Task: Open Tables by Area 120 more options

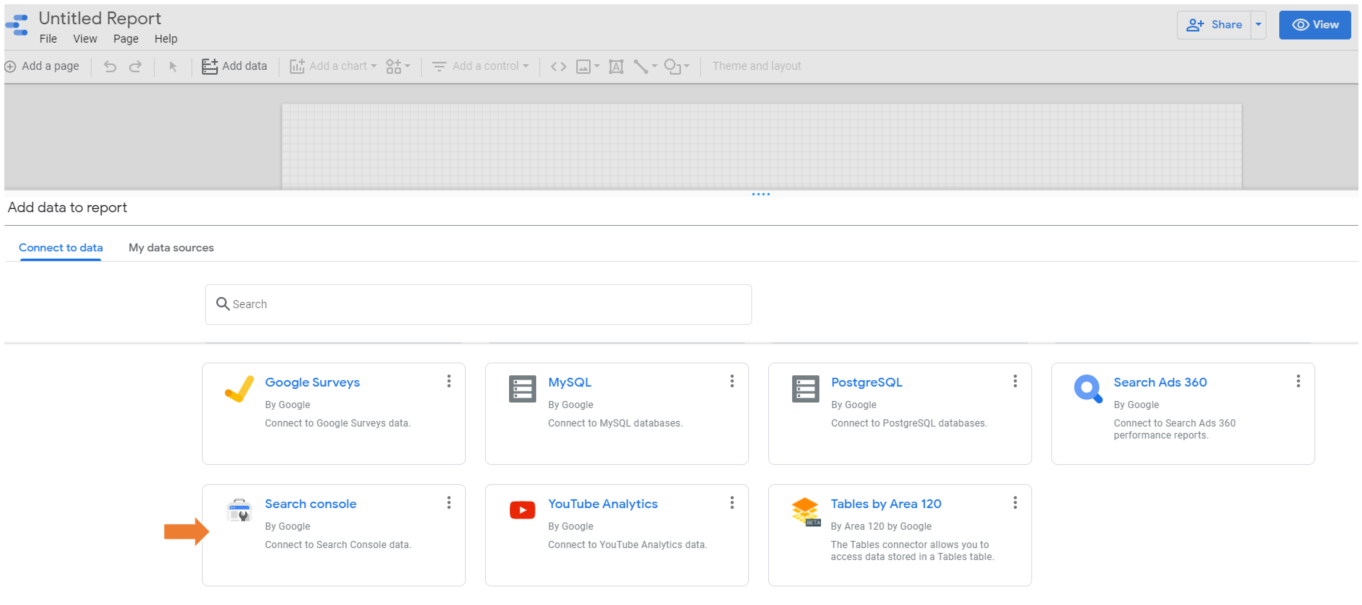Action: (1015, 503)
